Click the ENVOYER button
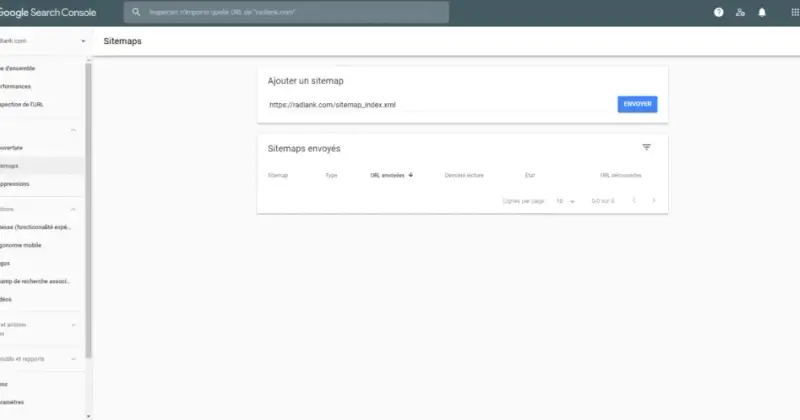800x420 pixels. (637, 104)
